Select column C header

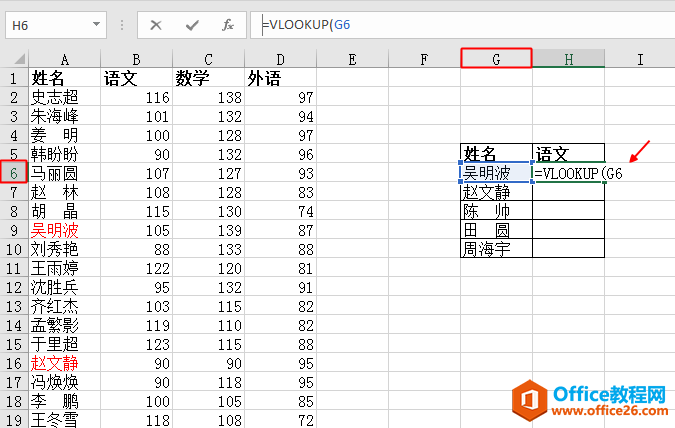pos(208,59)
